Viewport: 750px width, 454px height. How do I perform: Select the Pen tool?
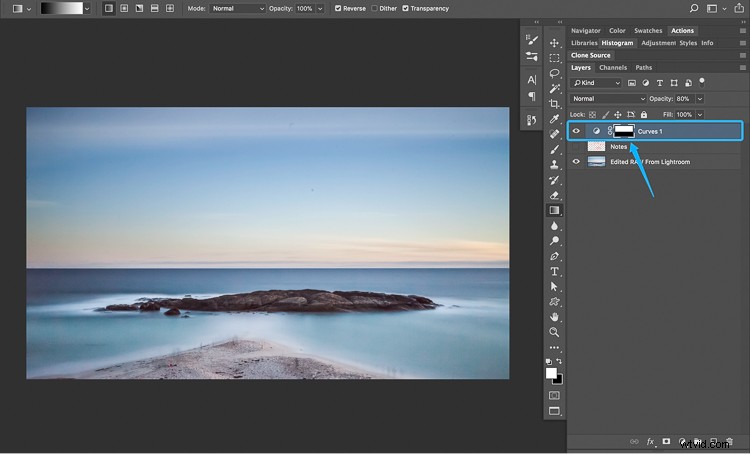click(554, 256)
